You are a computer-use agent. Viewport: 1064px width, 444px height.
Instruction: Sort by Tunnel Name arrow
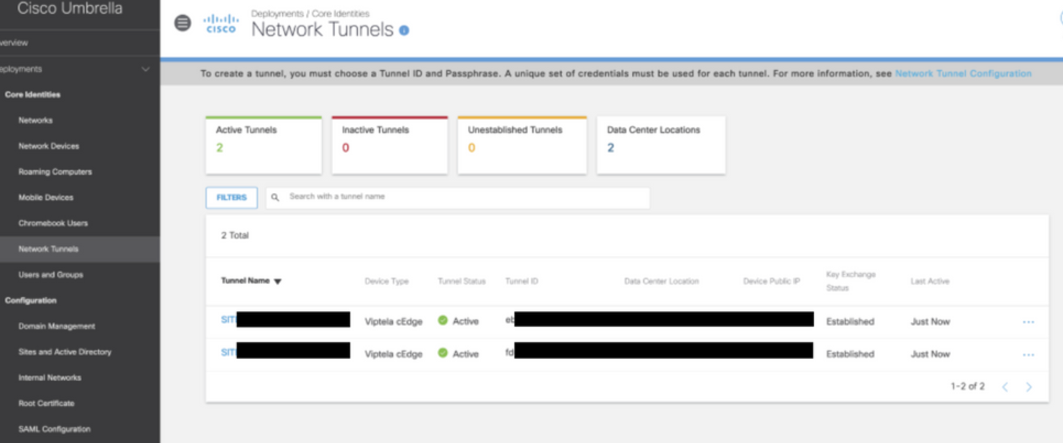tap(278, 282)
